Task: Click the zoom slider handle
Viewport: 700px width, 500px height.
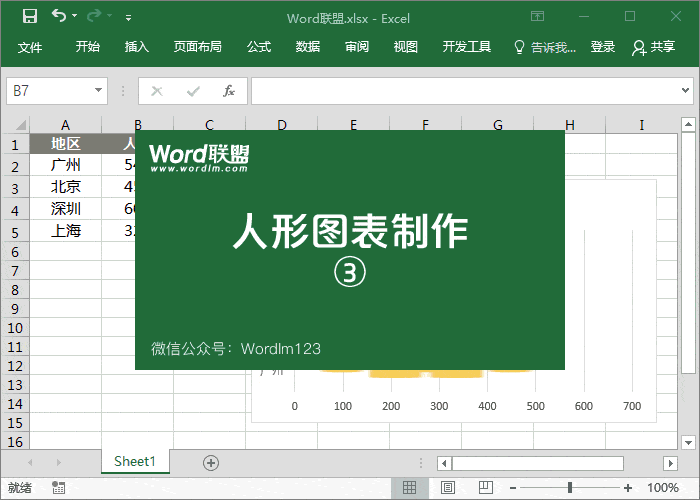Action: 570,488
